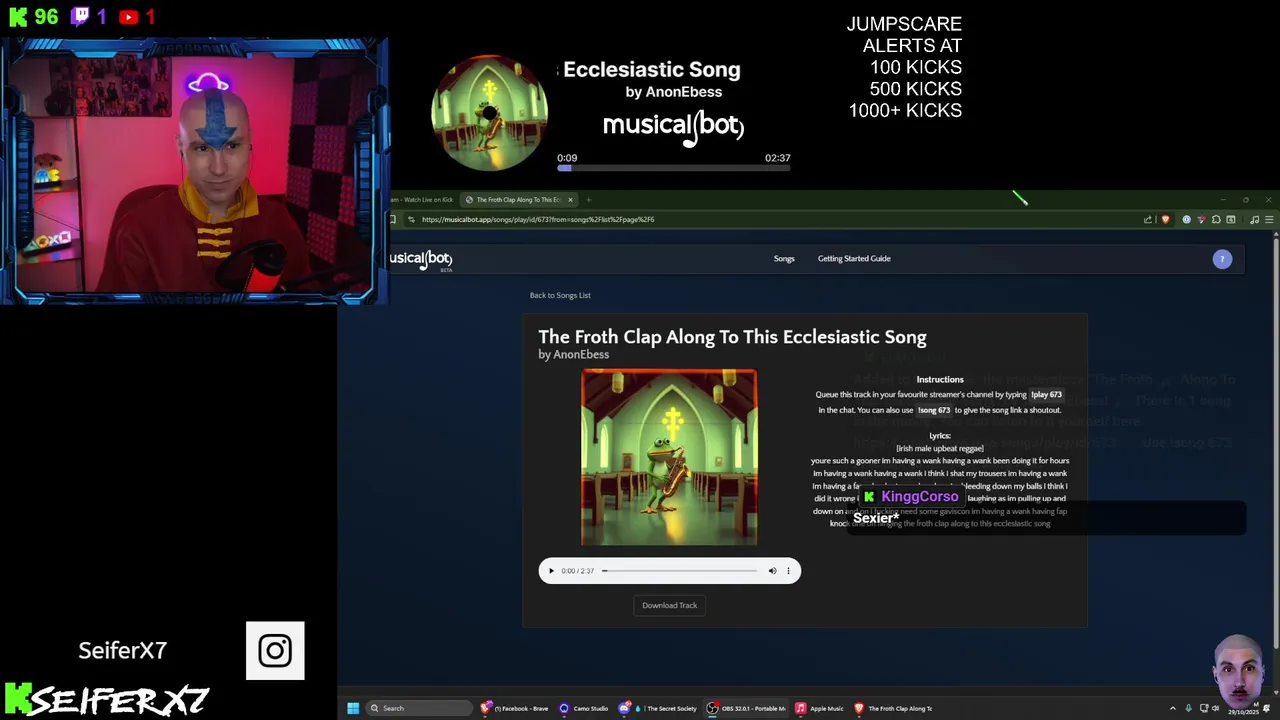1280x720 pixels.
Task: Mute the audio player volume icon
Action: pyautogui.click(x=772, y=571)
